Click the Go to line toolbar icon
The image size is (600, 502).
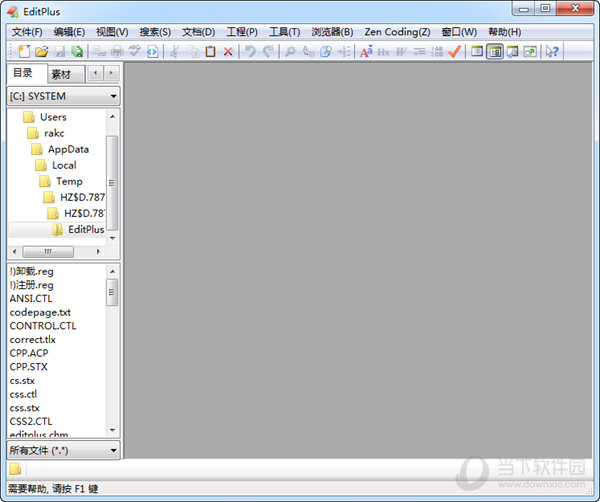tap(344, 51)
